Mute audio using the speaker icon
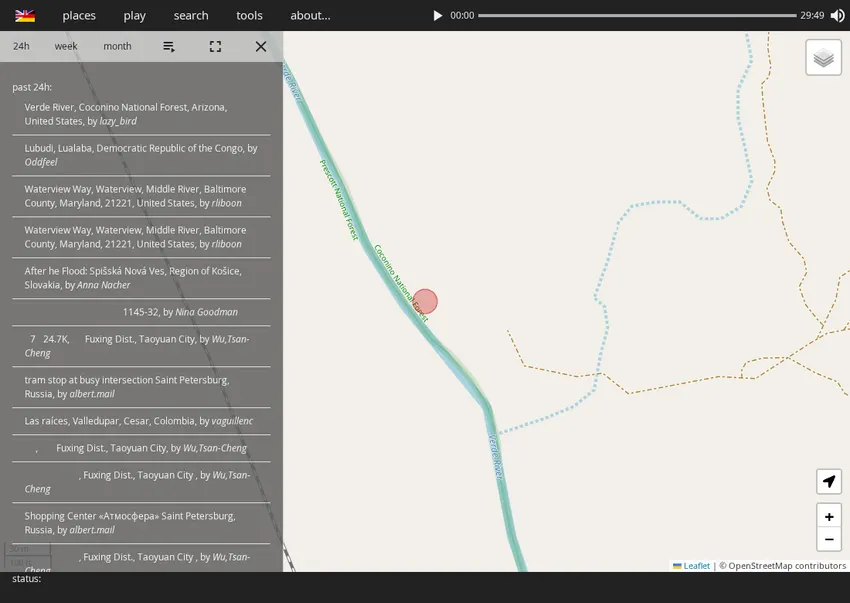This screenshot has height=603, width=850. [837, 16]
